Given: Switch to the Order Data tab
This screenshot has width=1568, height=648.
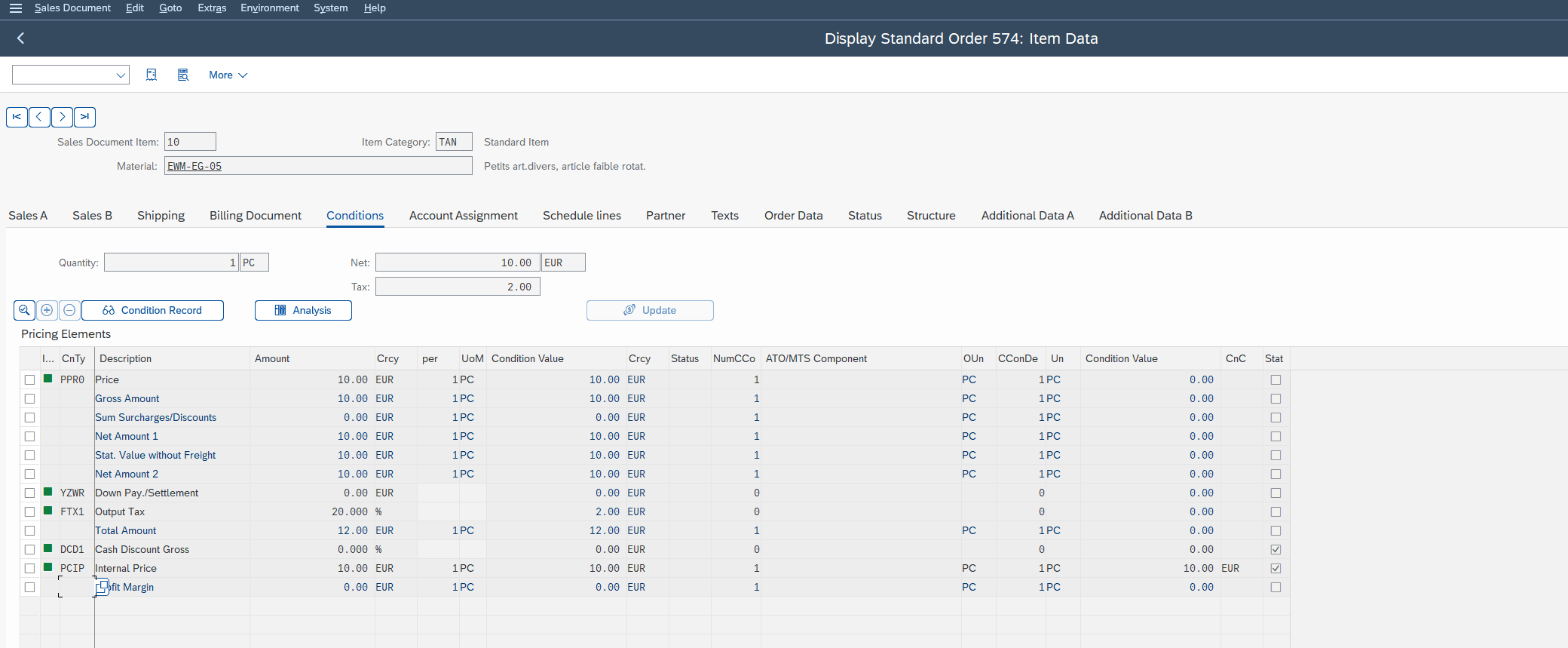Looking at the screenshot, I should point(794,216).
